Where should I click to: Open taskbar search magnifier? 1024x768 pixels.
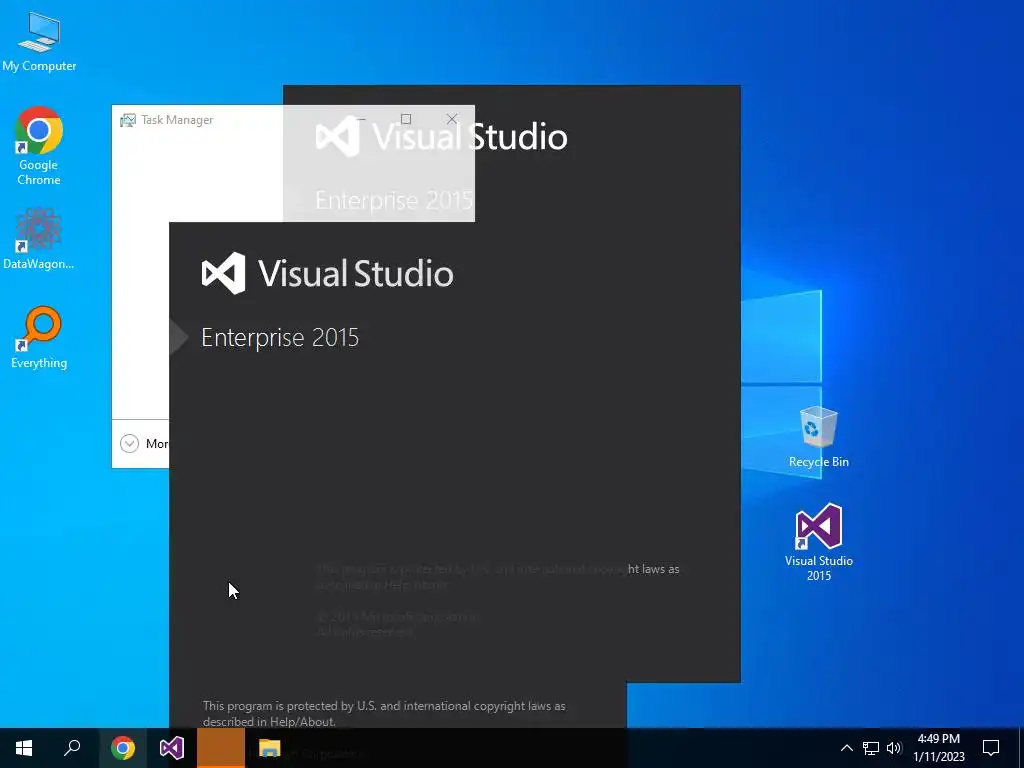point(72,748)
